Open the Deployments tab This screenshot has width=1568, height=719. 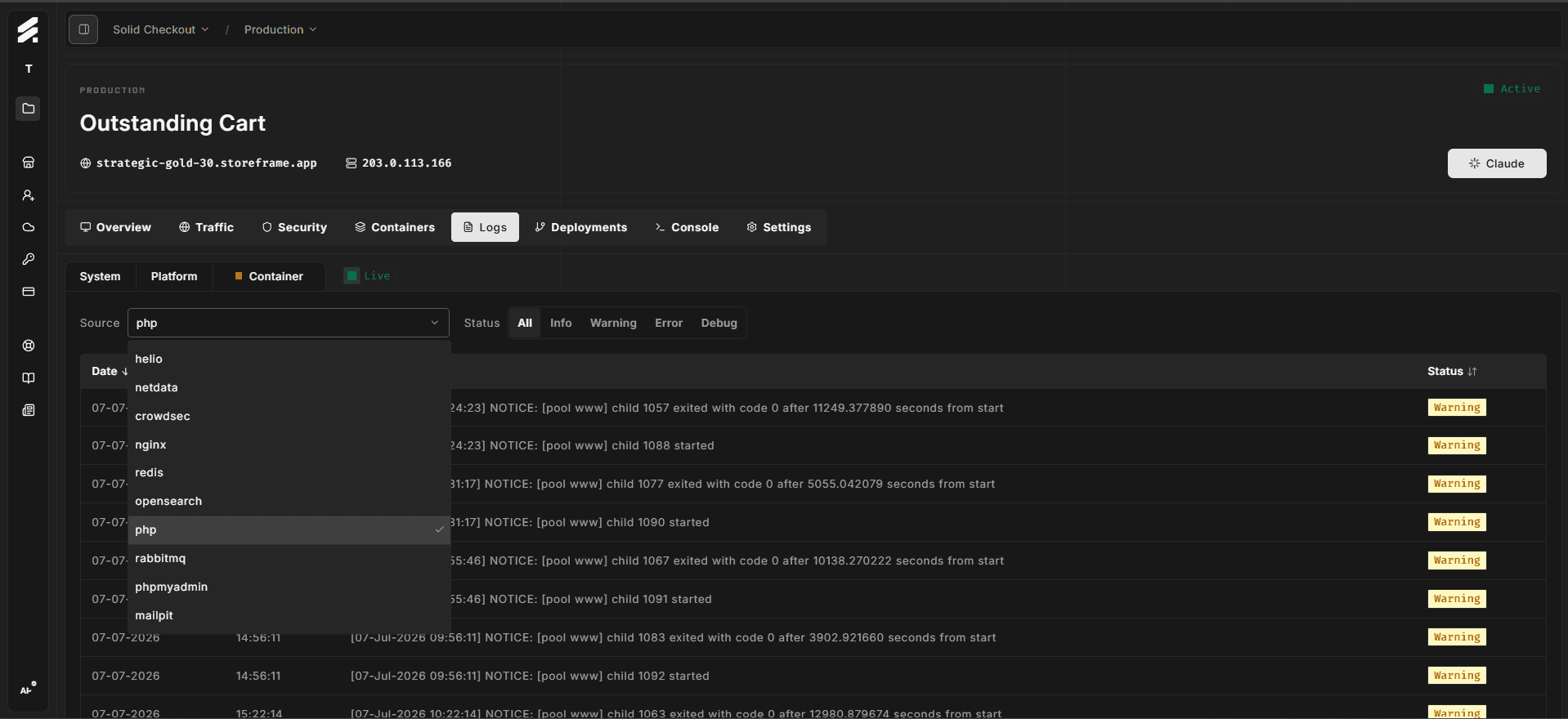[581, 227]
